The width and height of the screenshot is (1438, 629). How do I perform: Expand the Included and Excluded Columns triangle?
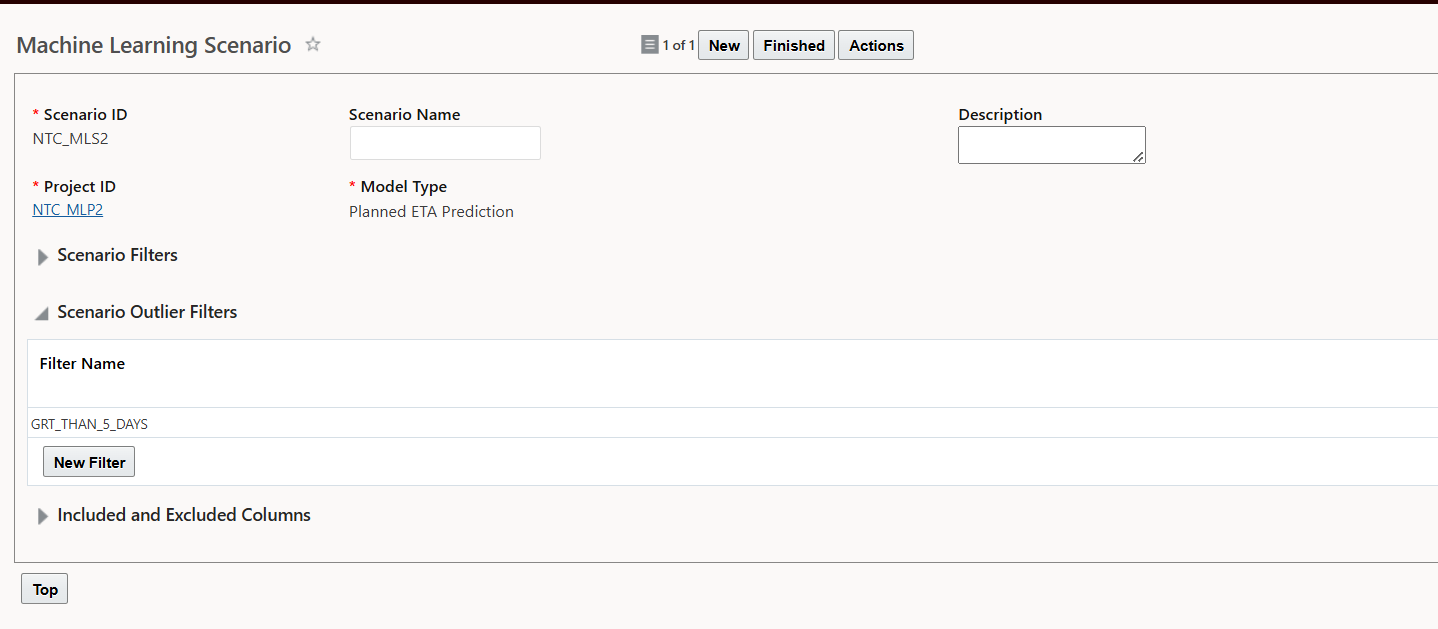point(43,516)
